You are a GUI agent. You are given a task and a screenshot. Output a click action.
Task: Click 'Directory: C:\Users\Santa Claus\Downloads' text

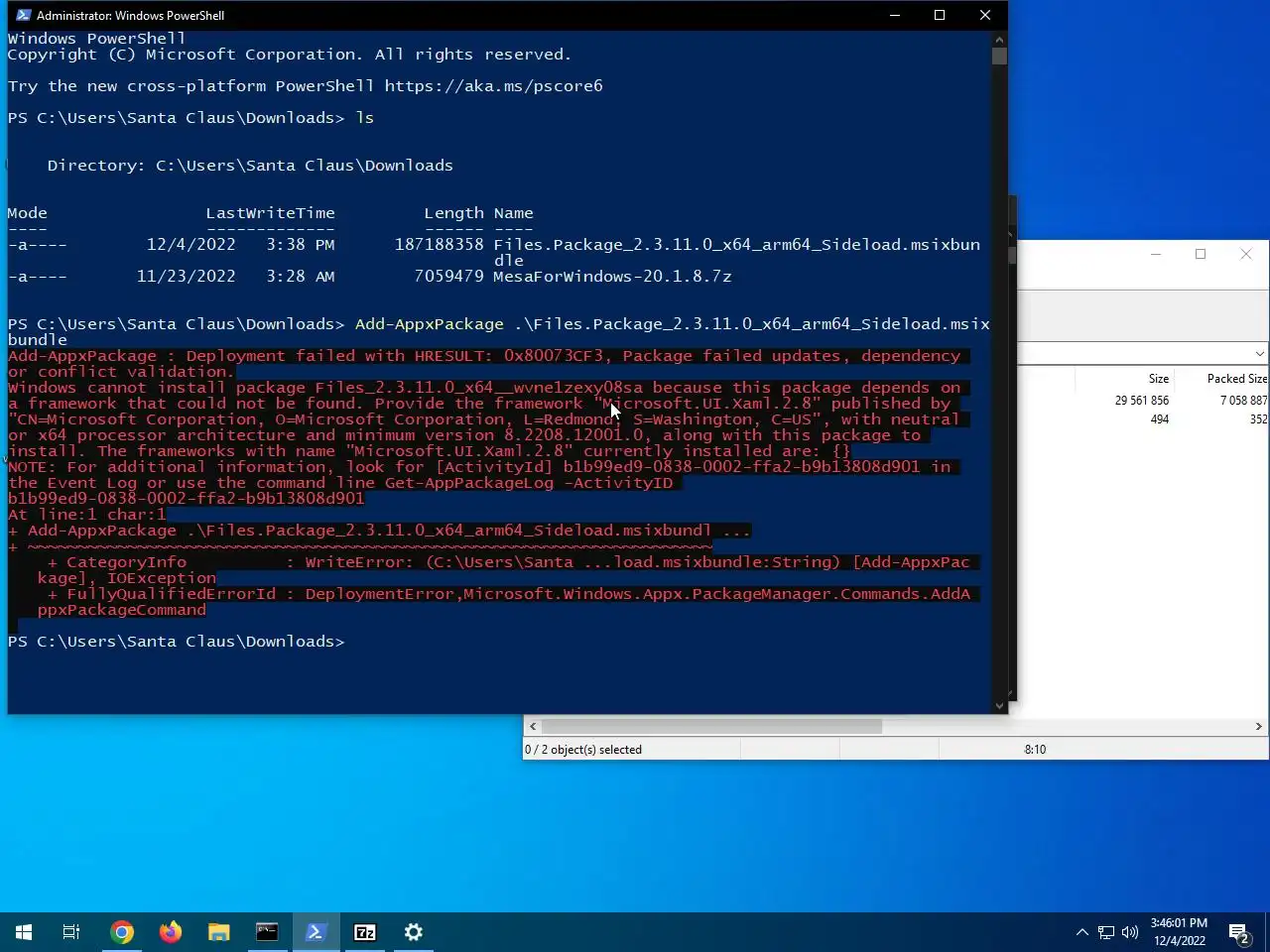point(250,166)
